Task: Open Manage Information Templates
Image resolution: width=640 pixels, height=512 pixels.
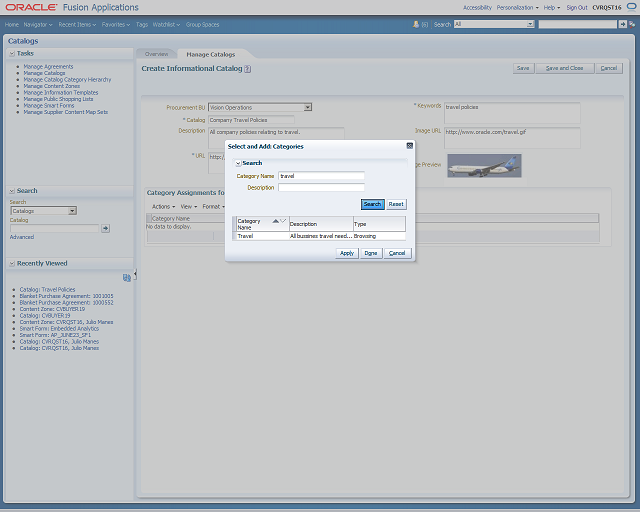Action: [x=60, y=93]
